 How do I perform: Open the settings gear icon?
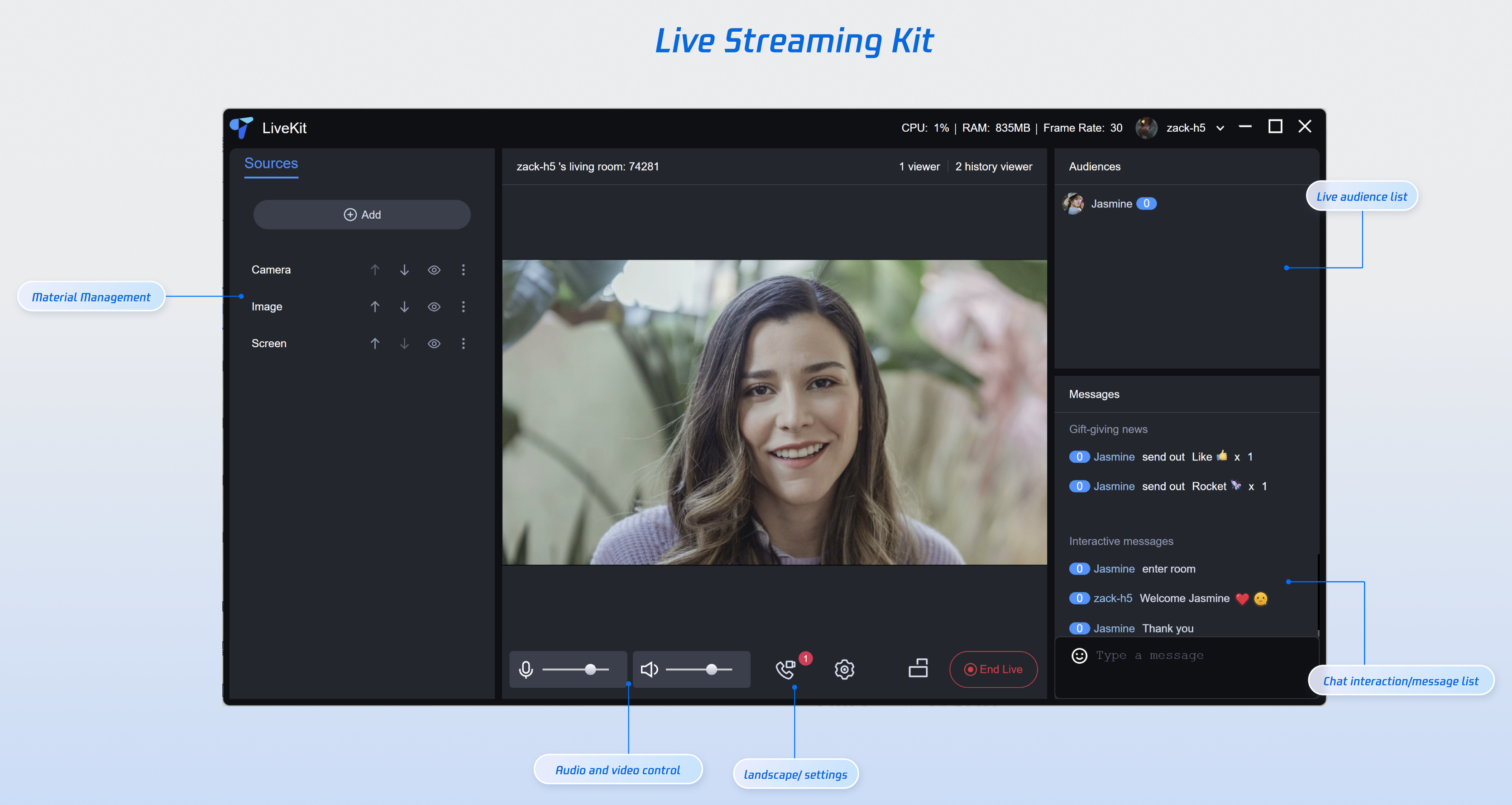pyautogui.click(x=844, y=669)
